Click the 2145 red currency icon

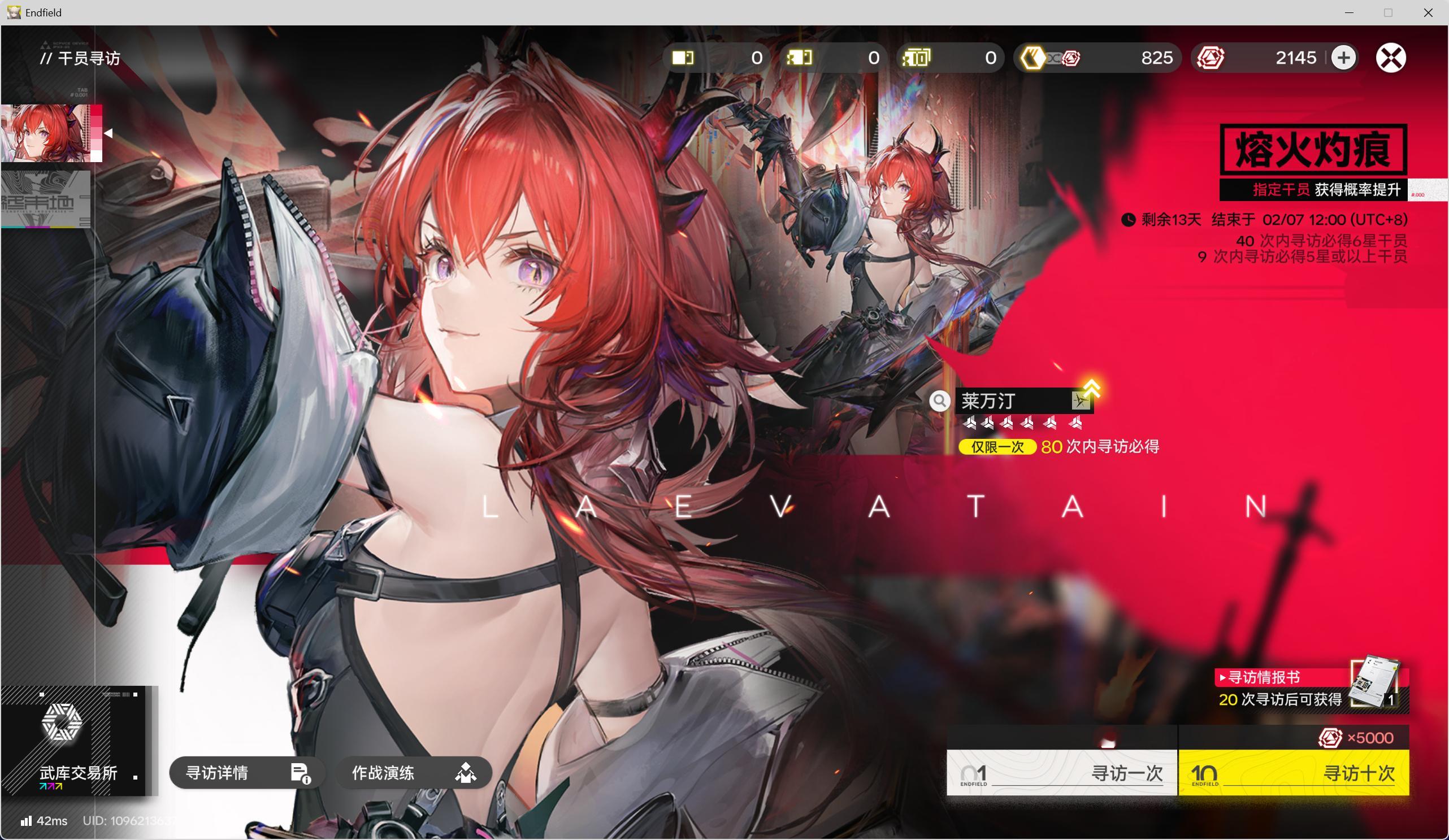click(x=1211, y=58)
